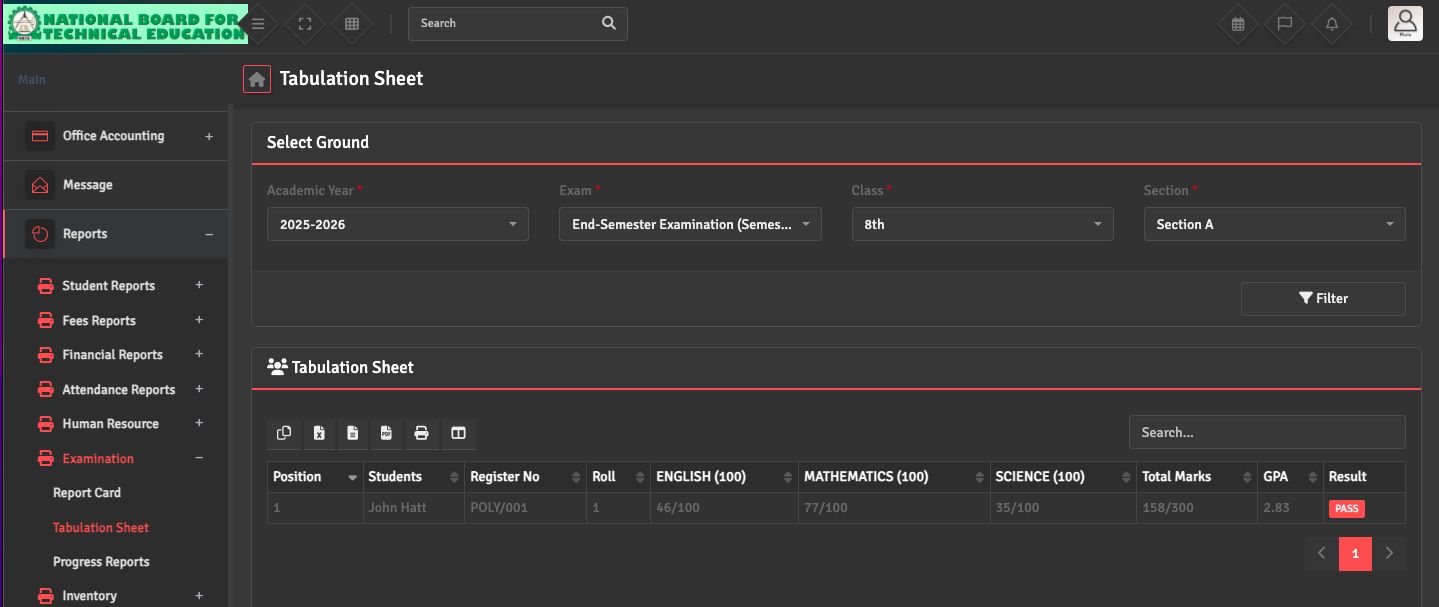The image size is (1439, 607).
Task: Open notifications bell icon
Action: coord(1331,24)
